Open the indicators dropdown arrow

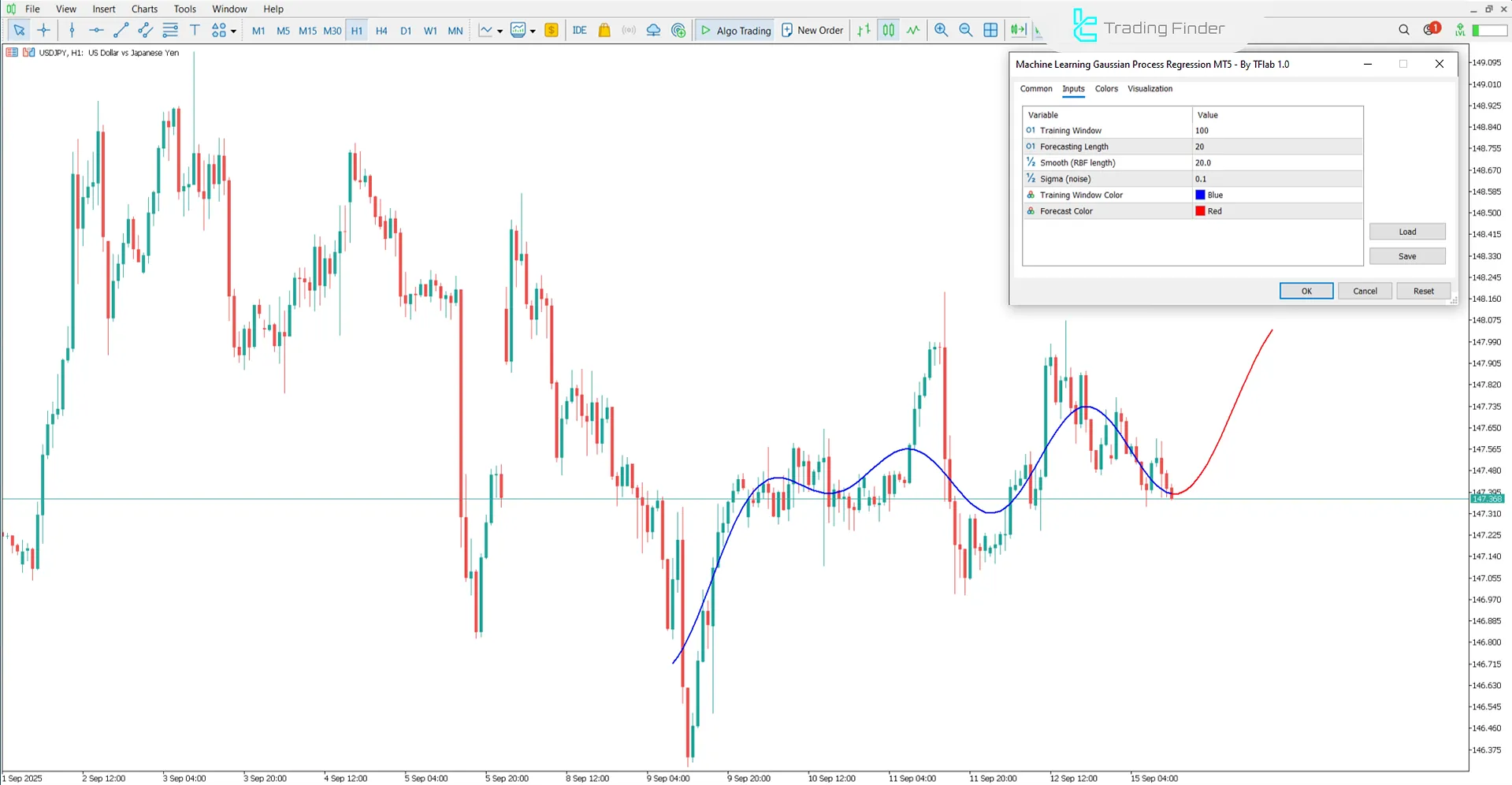(x=533, y=32)
